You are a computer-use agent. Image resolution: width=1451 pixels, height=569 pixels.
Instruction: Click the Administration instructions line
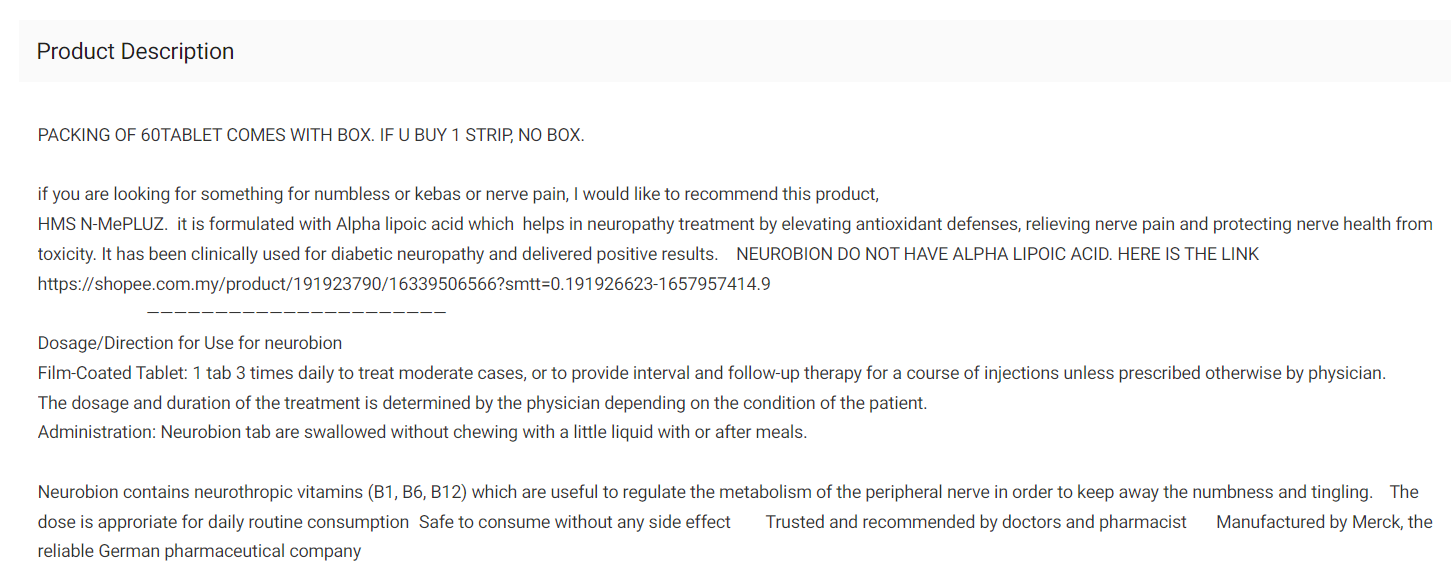pyautogui.click(x=422, y=433)
